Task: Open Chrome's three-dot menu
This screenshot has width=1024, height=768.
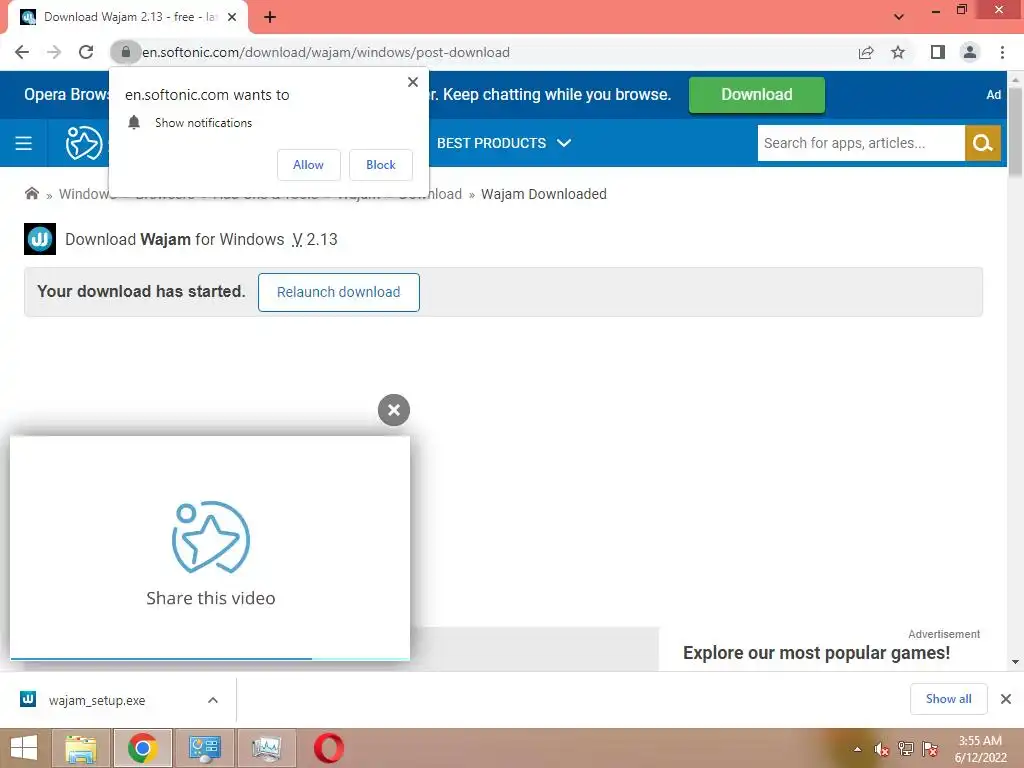Action: point(1002,52)
